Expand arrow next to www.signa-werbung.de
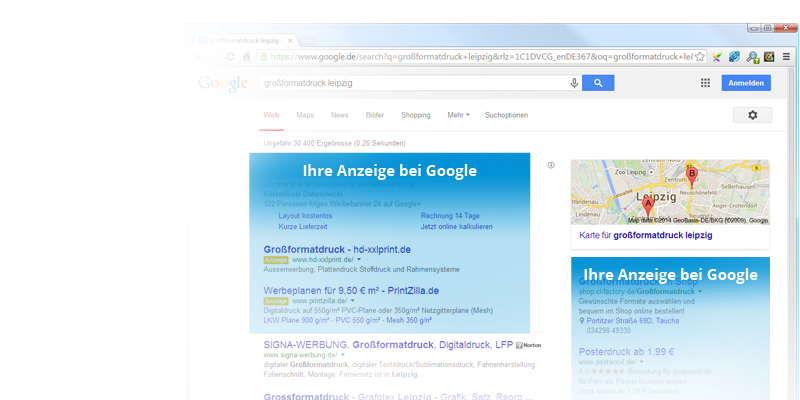 pyautogui.click(x=343, y=355)
